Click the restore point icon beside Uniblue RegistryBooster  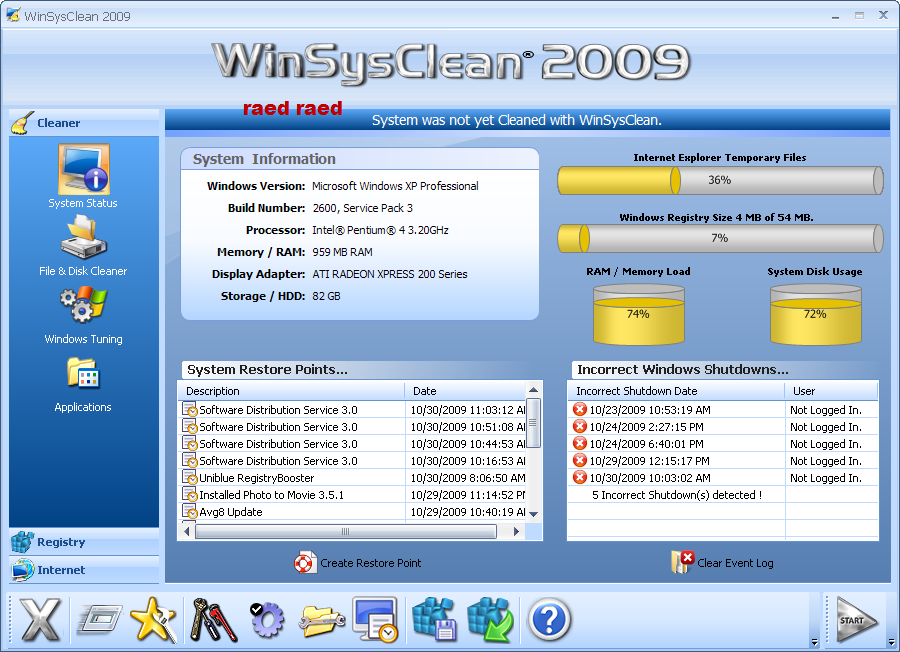[189, 478]
